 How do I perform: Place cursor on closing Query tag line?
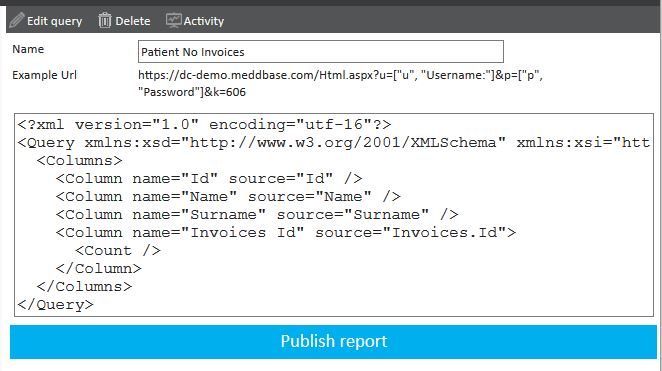(55, 305)
